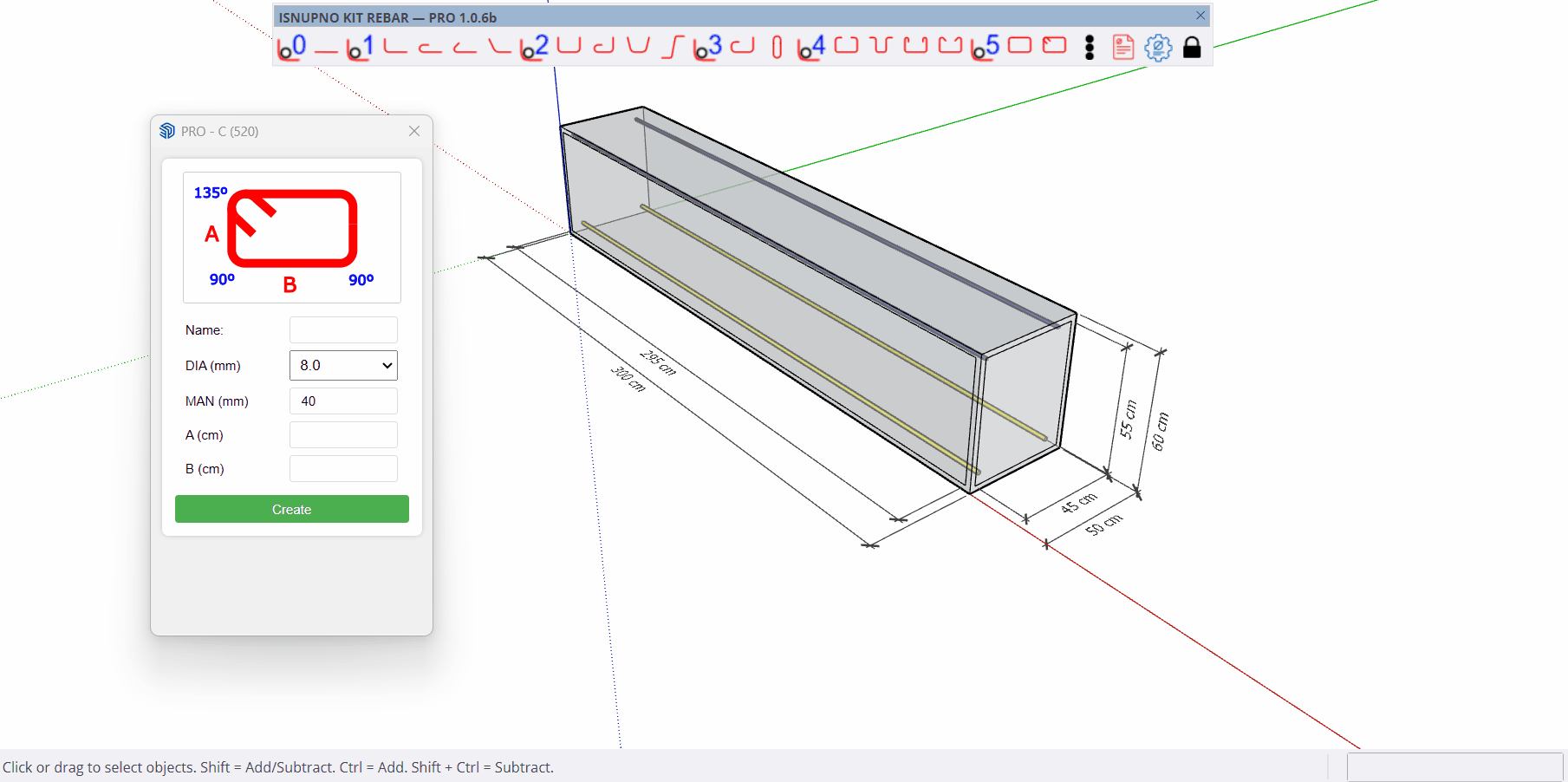Close the PRO - C (520) dialog
Viewport: 1568px width, 782px height.
[x=414, y=131]
